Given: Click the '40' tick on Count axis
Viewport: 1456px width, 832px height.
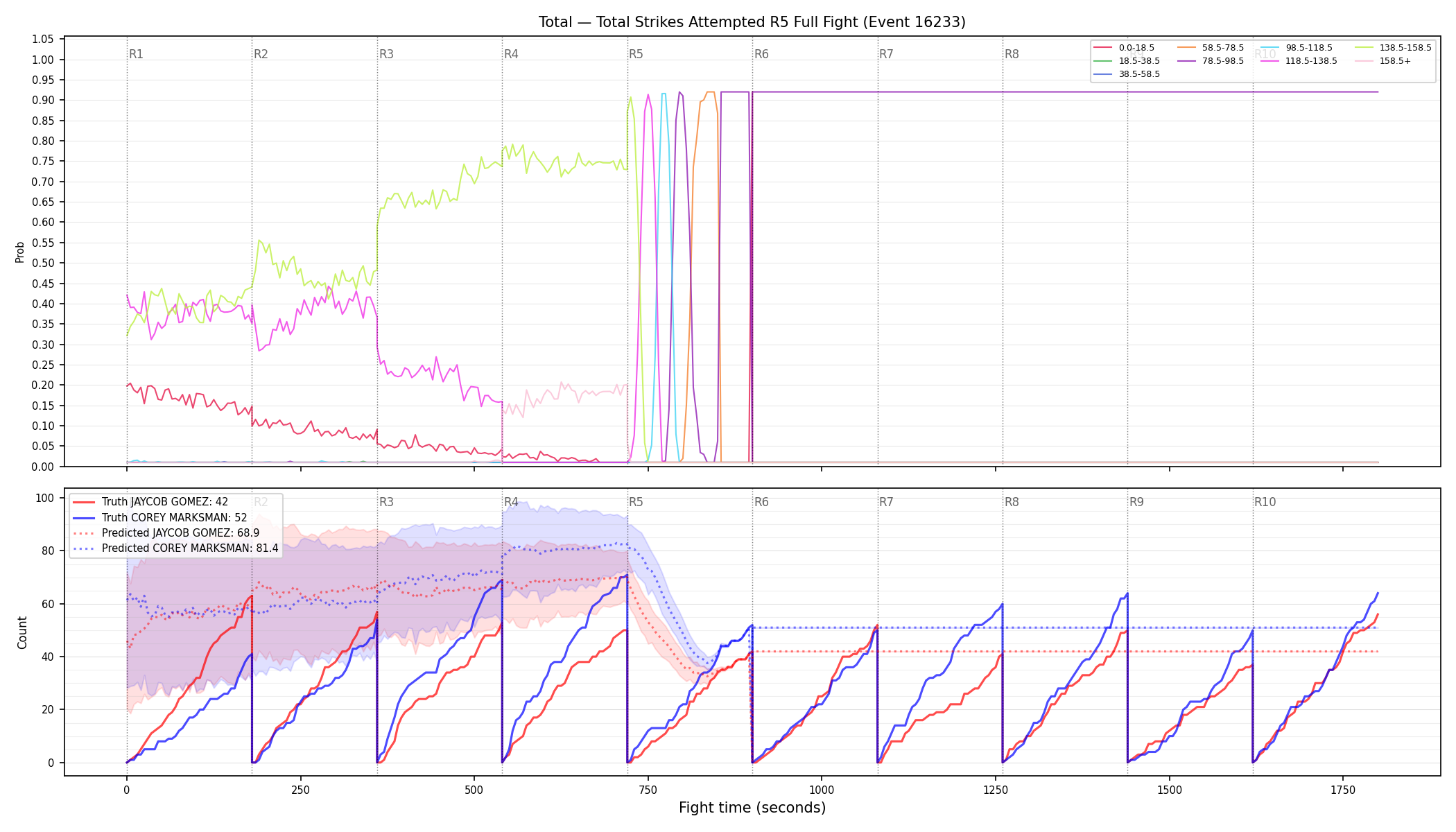Looking at the screenshot, I should click(x=48, y=657).
